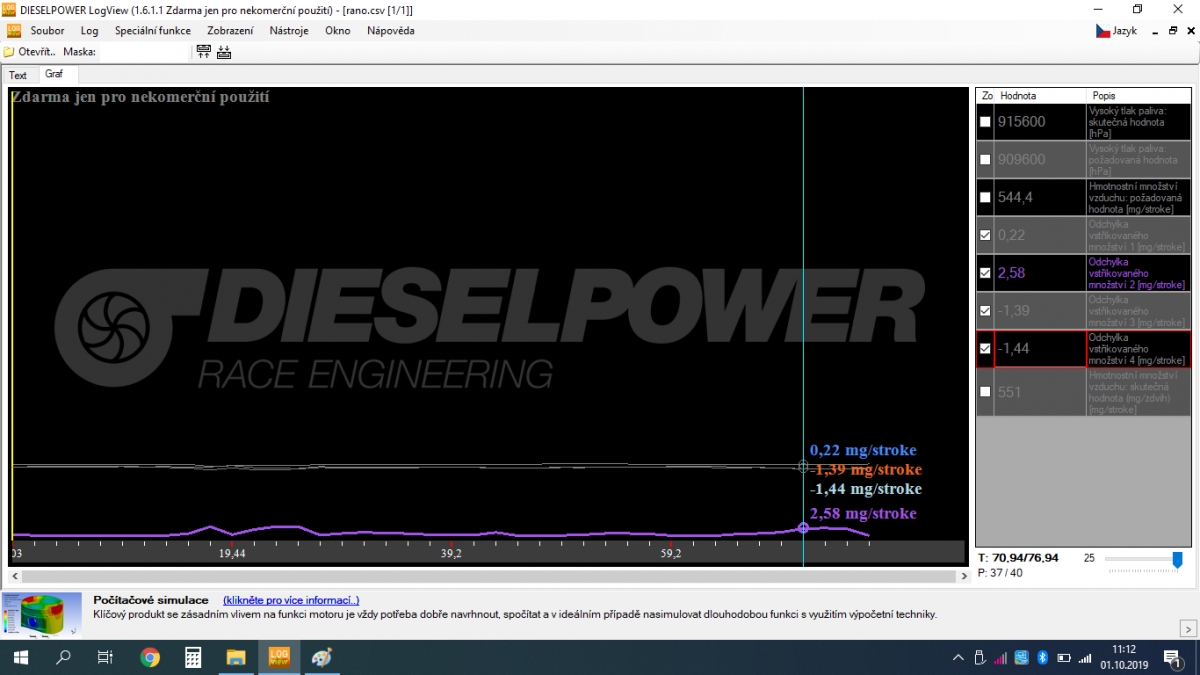Click the Bluetooth tray icon
The height and width of the screenshot is (675, 1200).
coord(1041,657)
